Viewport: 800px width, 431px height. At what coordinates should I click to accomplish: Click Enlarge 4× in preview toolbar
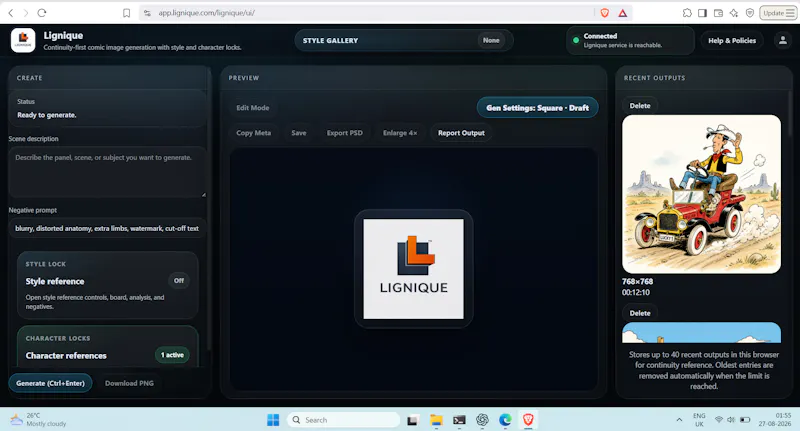400,133
